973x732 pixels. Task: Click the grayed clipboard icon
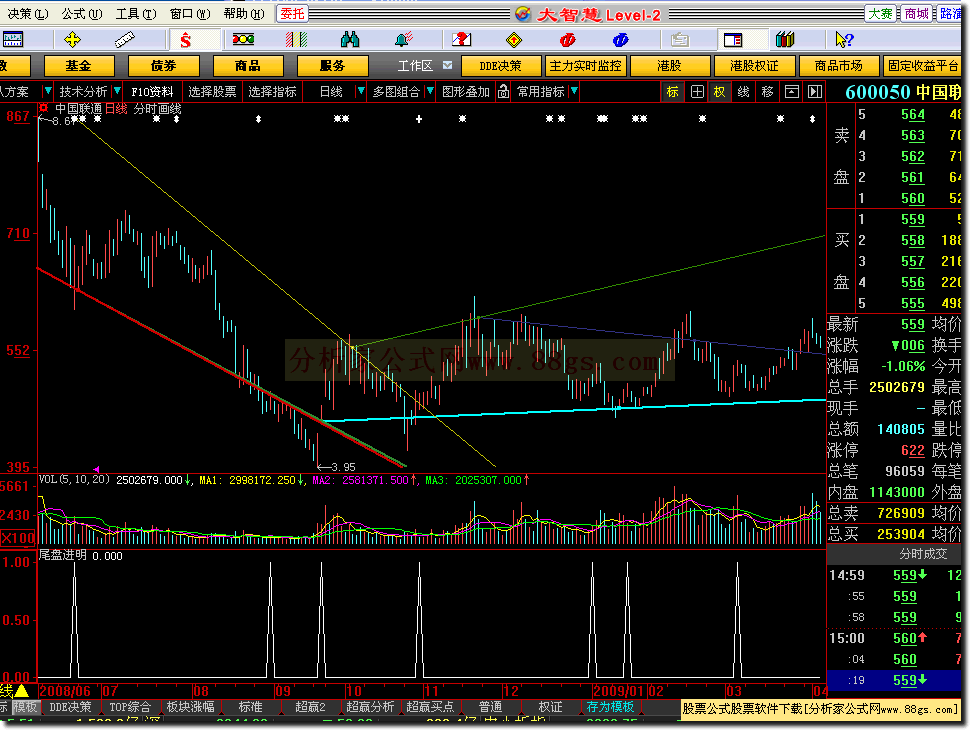pos(679,40)
